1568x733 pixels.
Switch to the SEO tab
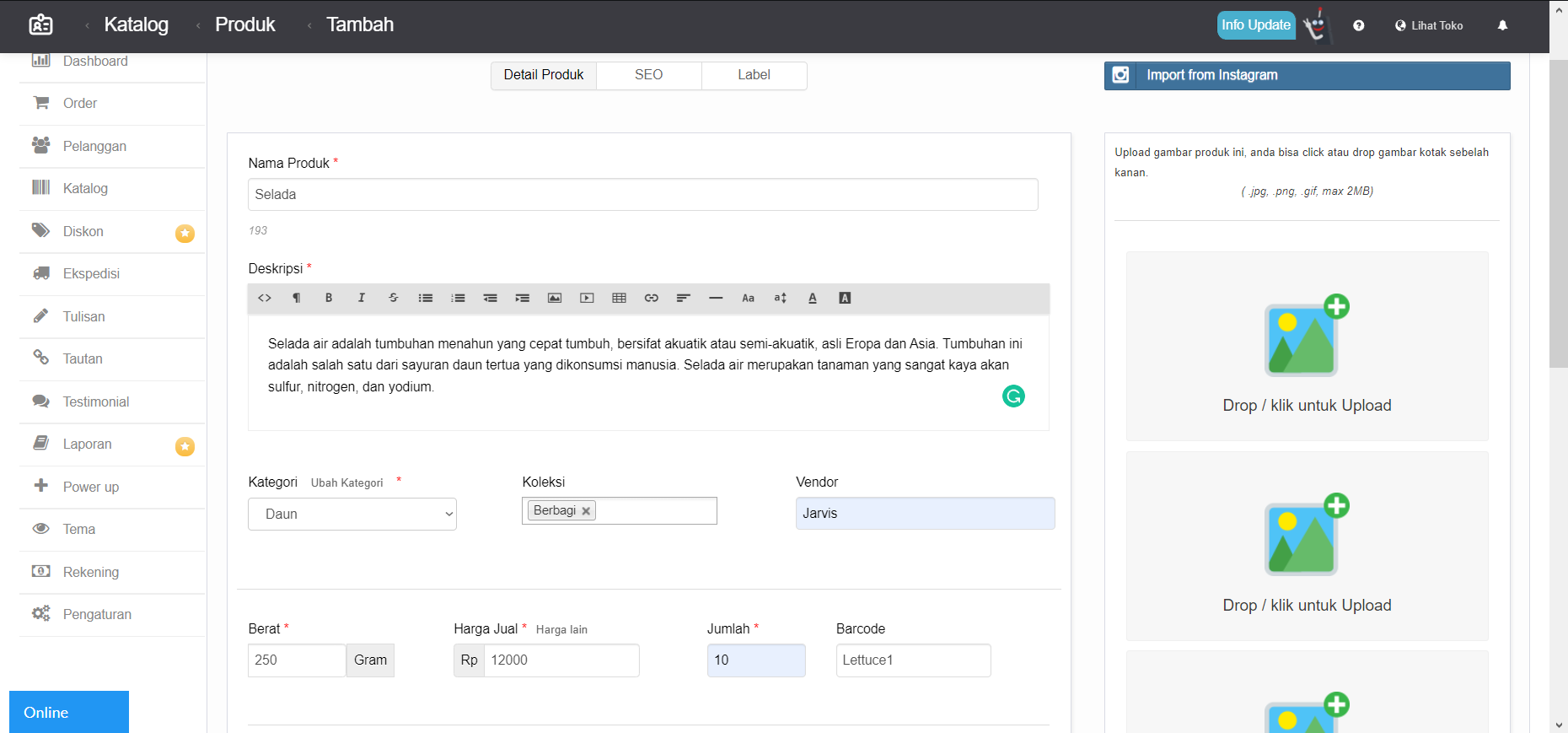[648, 75]
